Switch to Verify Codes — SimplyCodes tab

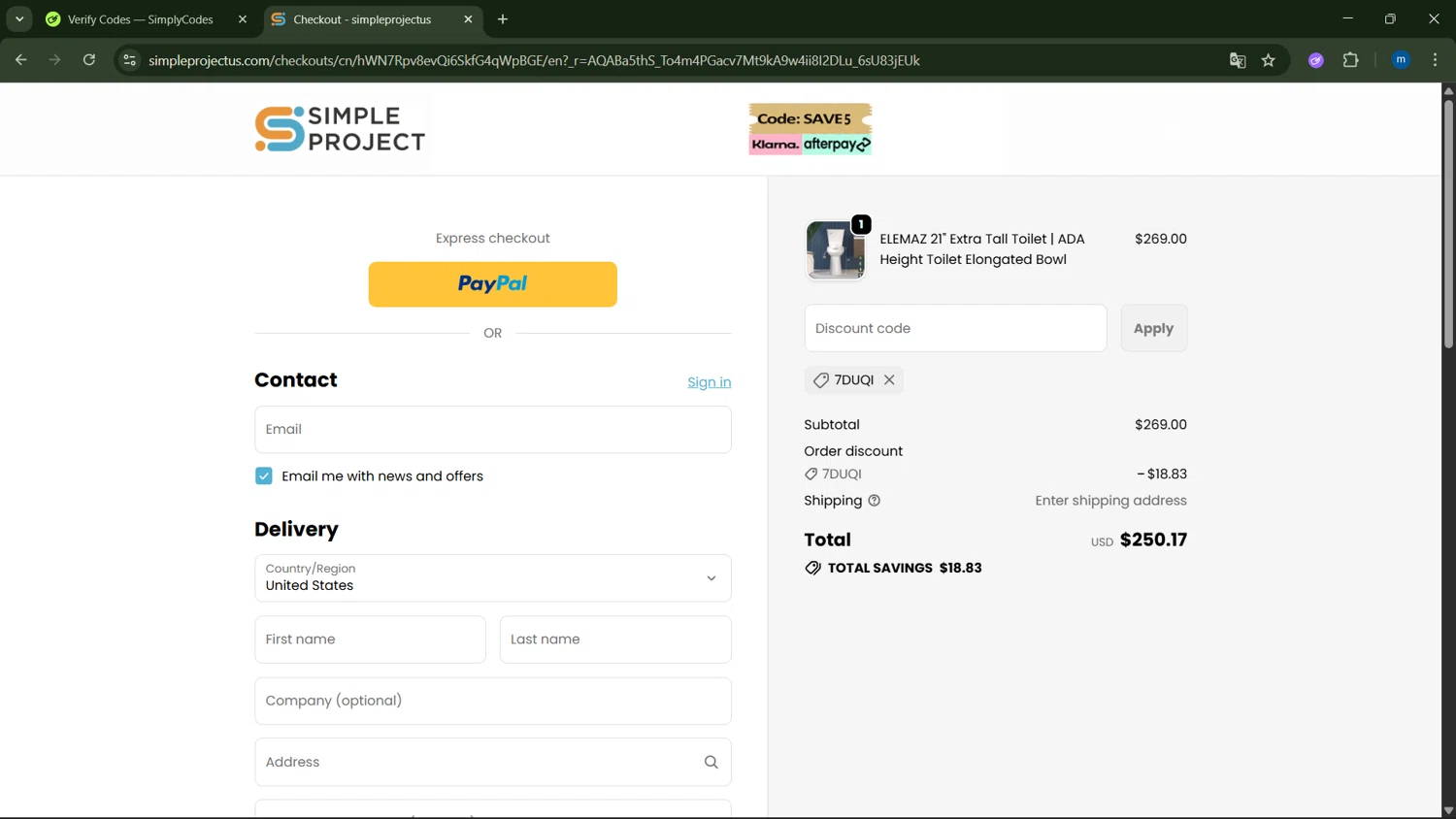tap(141, 19)
